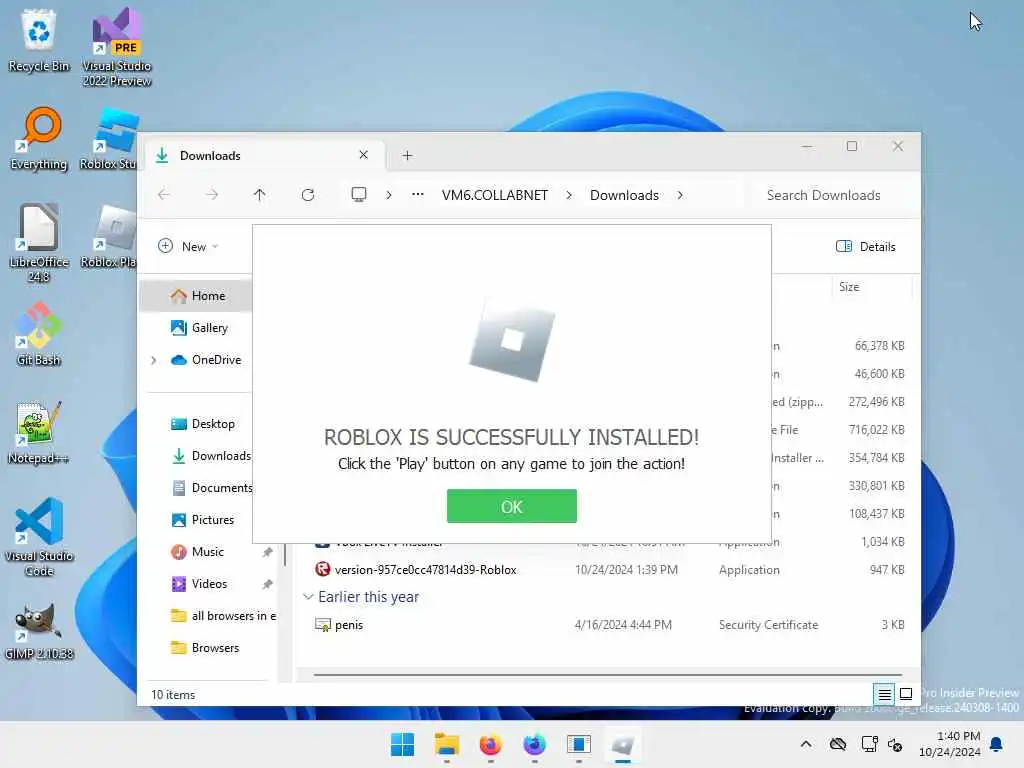Launch the Everything search desktop icon
Viewport: 1024px width, 768px height.
coord(39,139)
